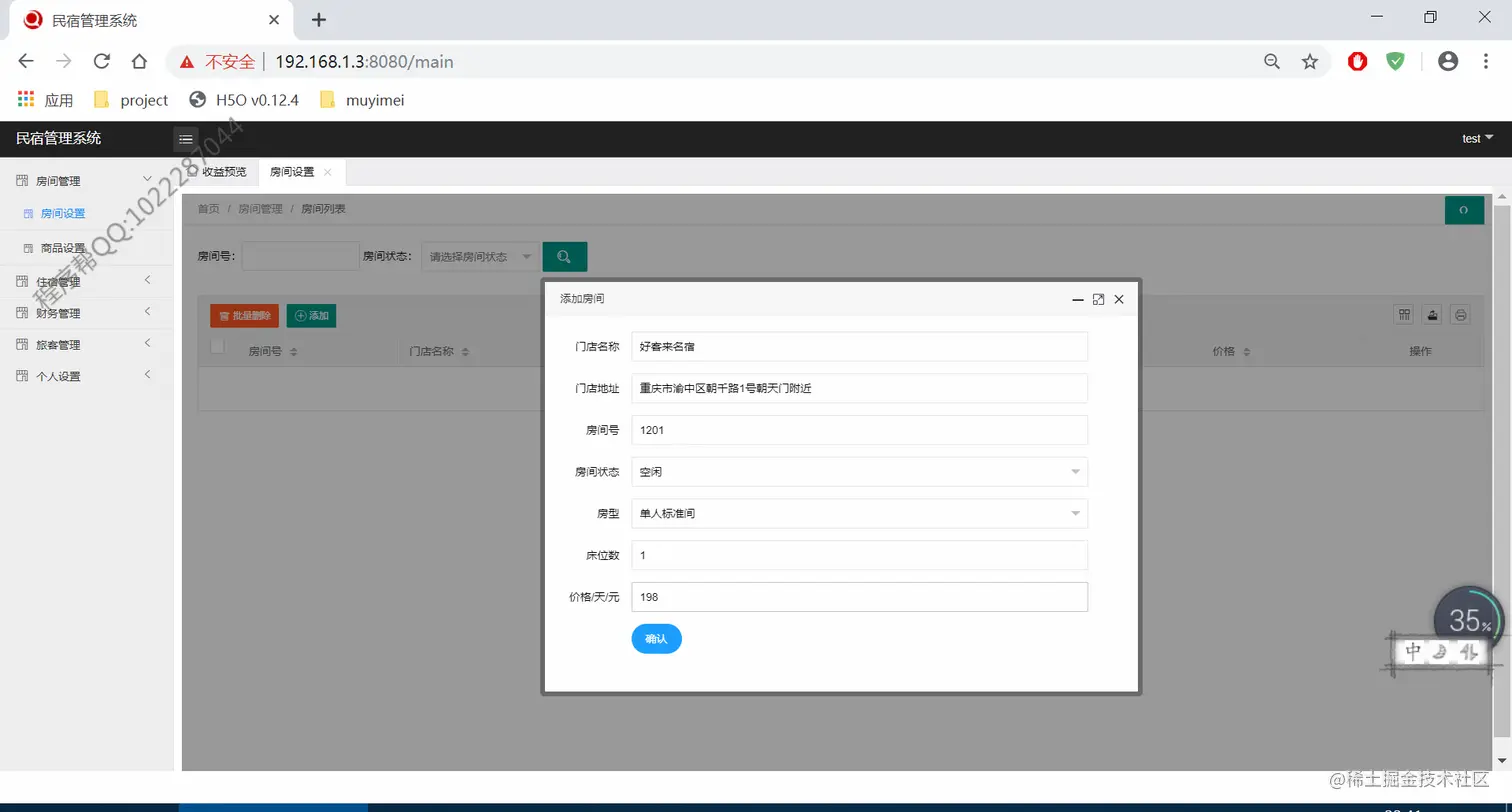Click the 床位数 input field
Image resolution: width=1512 pixels, height=812 pixels.
tap(859, 555)
